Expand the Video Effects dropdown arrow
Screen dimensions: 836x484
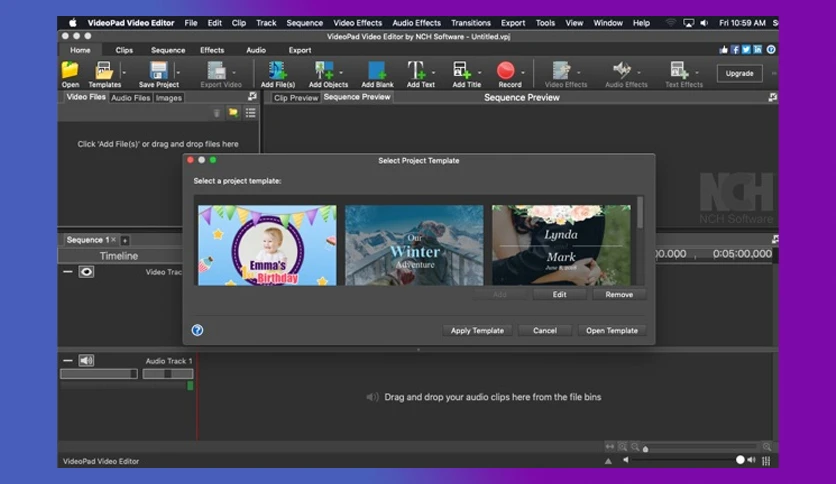579,72
